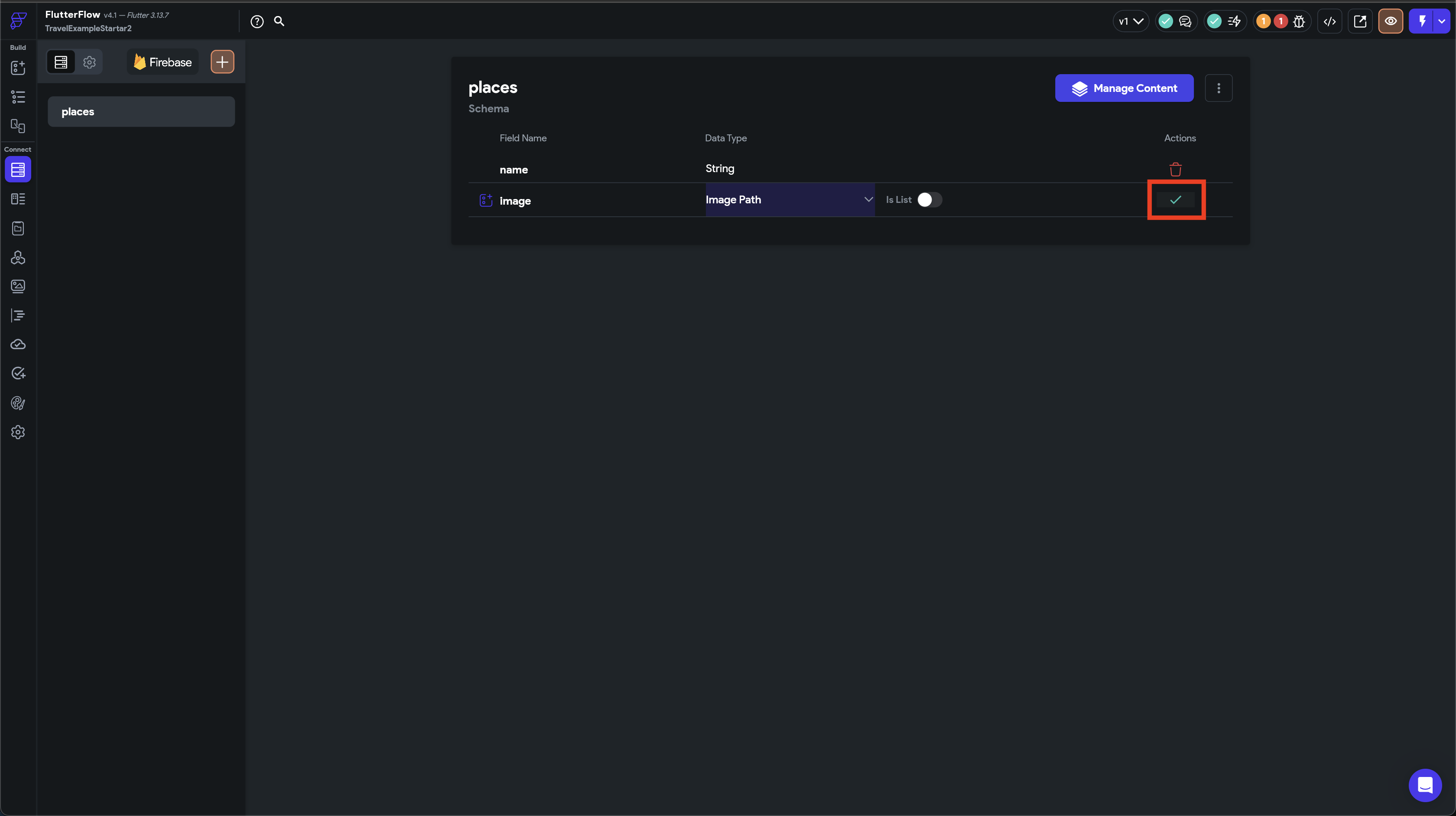The height and width of the screenshot is (816, 1456).
Task: Select the places collection in list
Action: (141, 111)
